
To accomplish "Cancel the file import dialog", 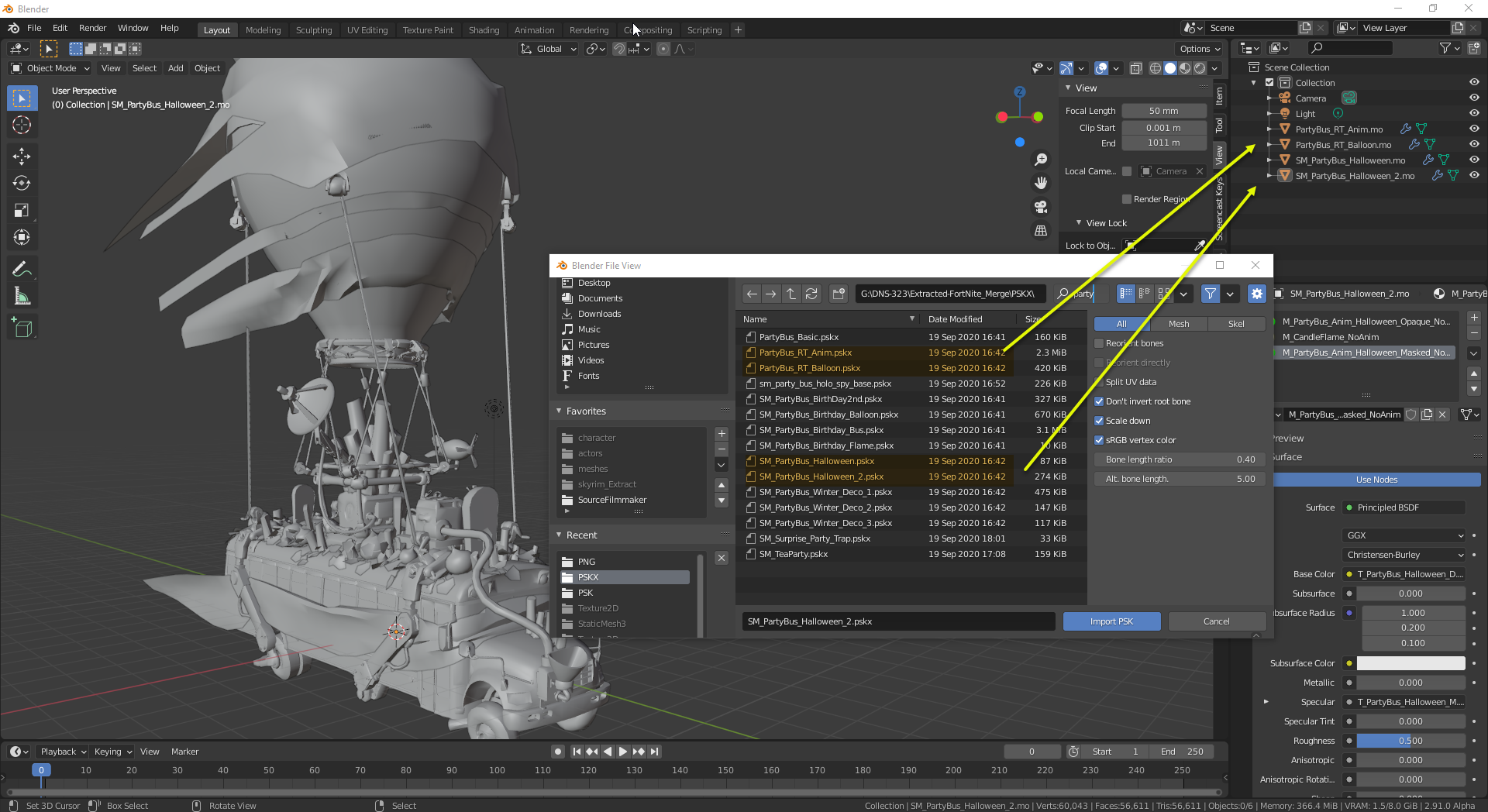I will pos(1216,621).
